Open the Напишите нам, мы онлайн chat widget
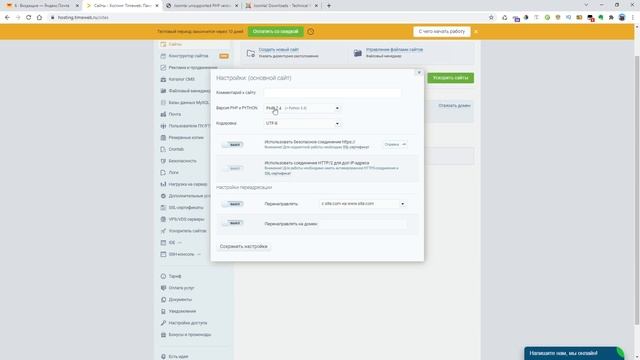The width and height of the screenshot is (640, 360). point(573,353)
